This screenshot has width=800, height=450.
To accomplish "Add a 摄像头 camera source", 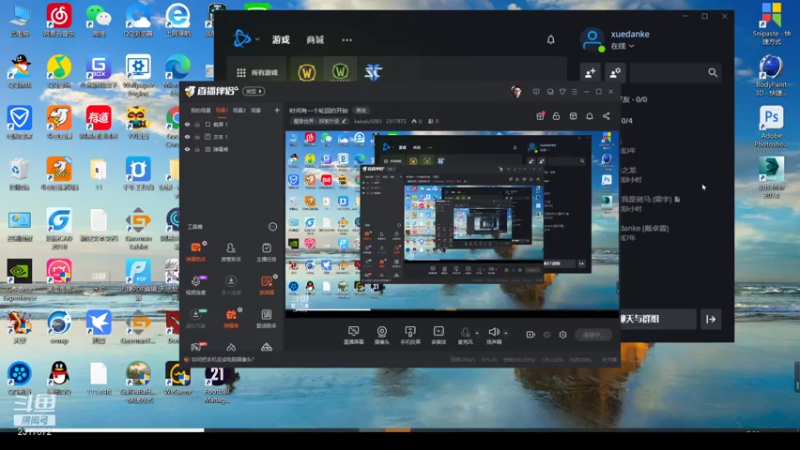I will [382, 335].
